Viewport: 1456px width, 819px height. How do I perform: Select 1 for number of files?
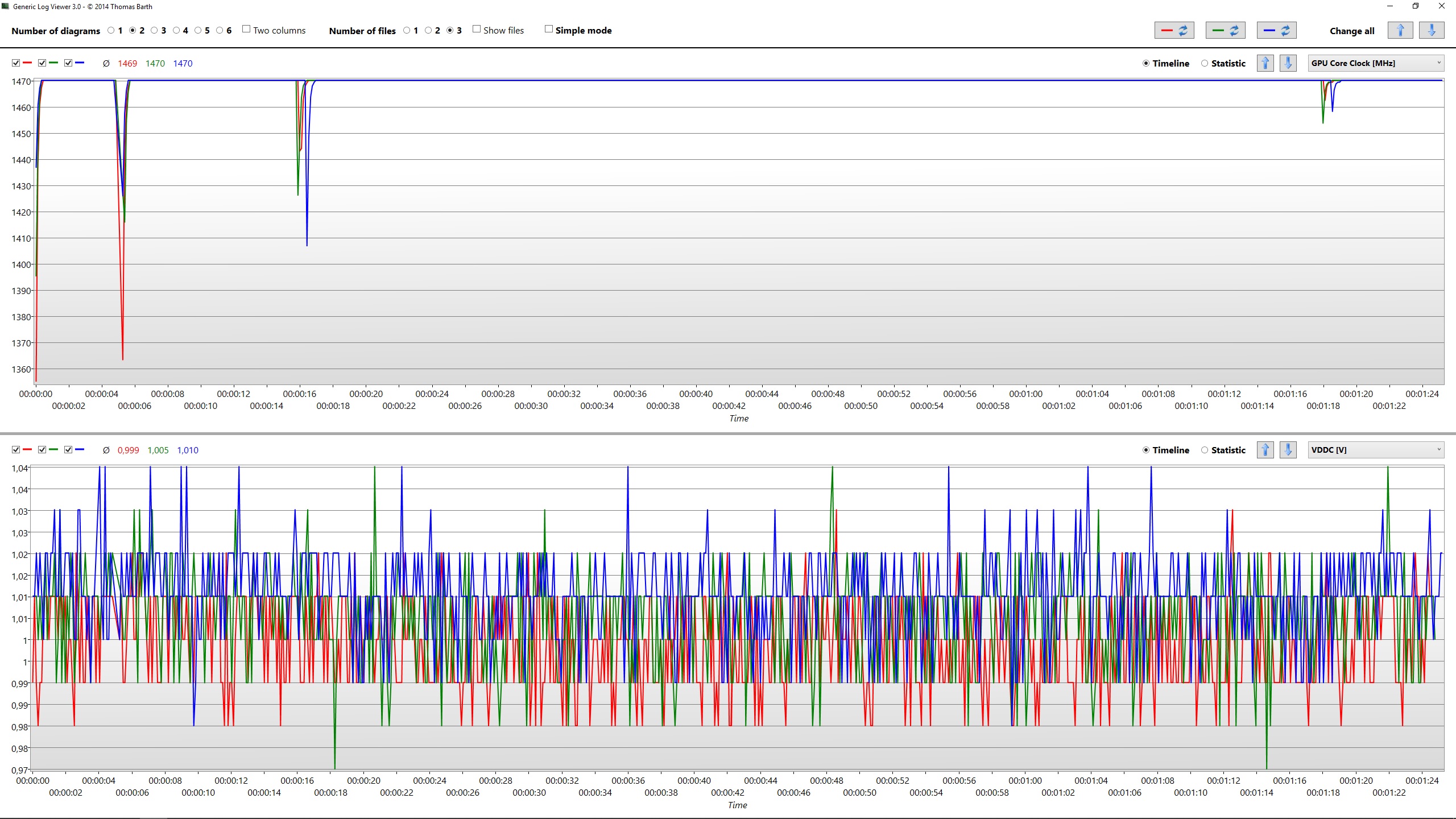pyautogui.click(x=407, y=31)
